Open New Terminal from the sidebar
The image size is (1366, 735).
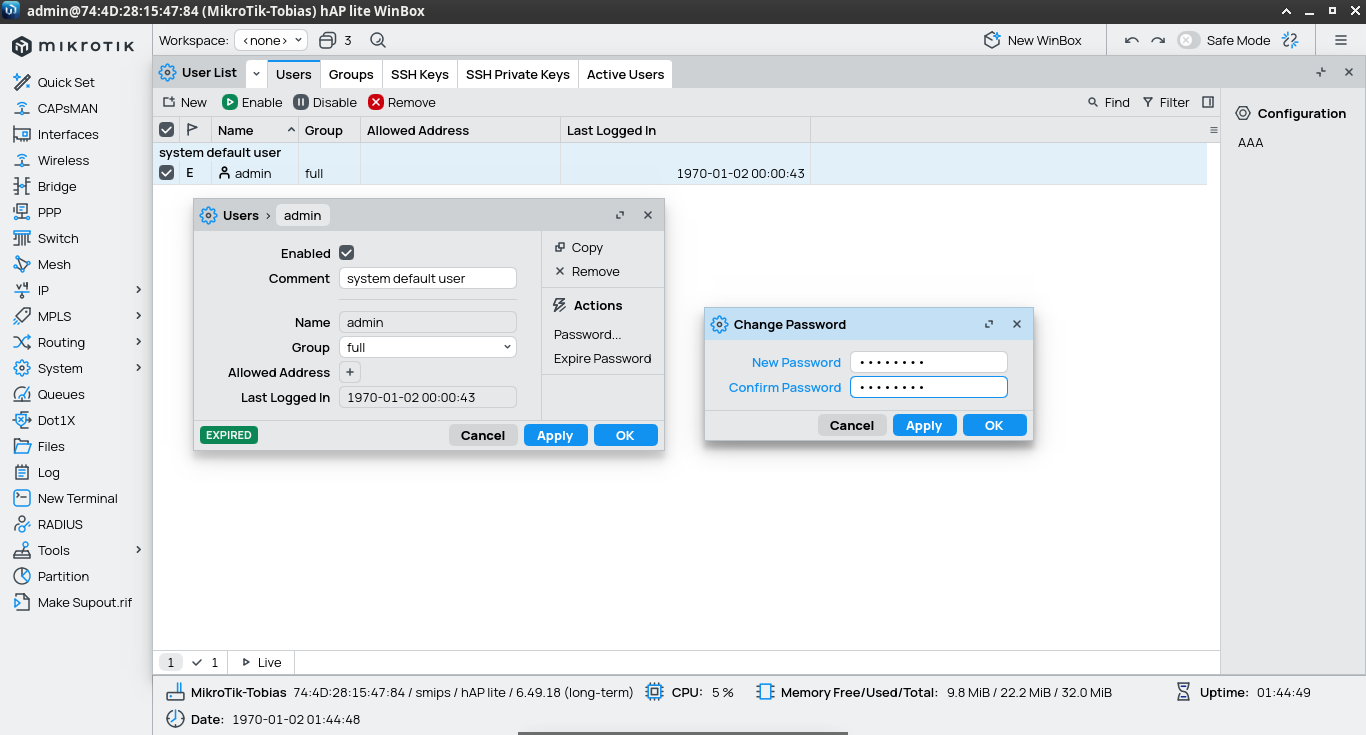[77, 498]
